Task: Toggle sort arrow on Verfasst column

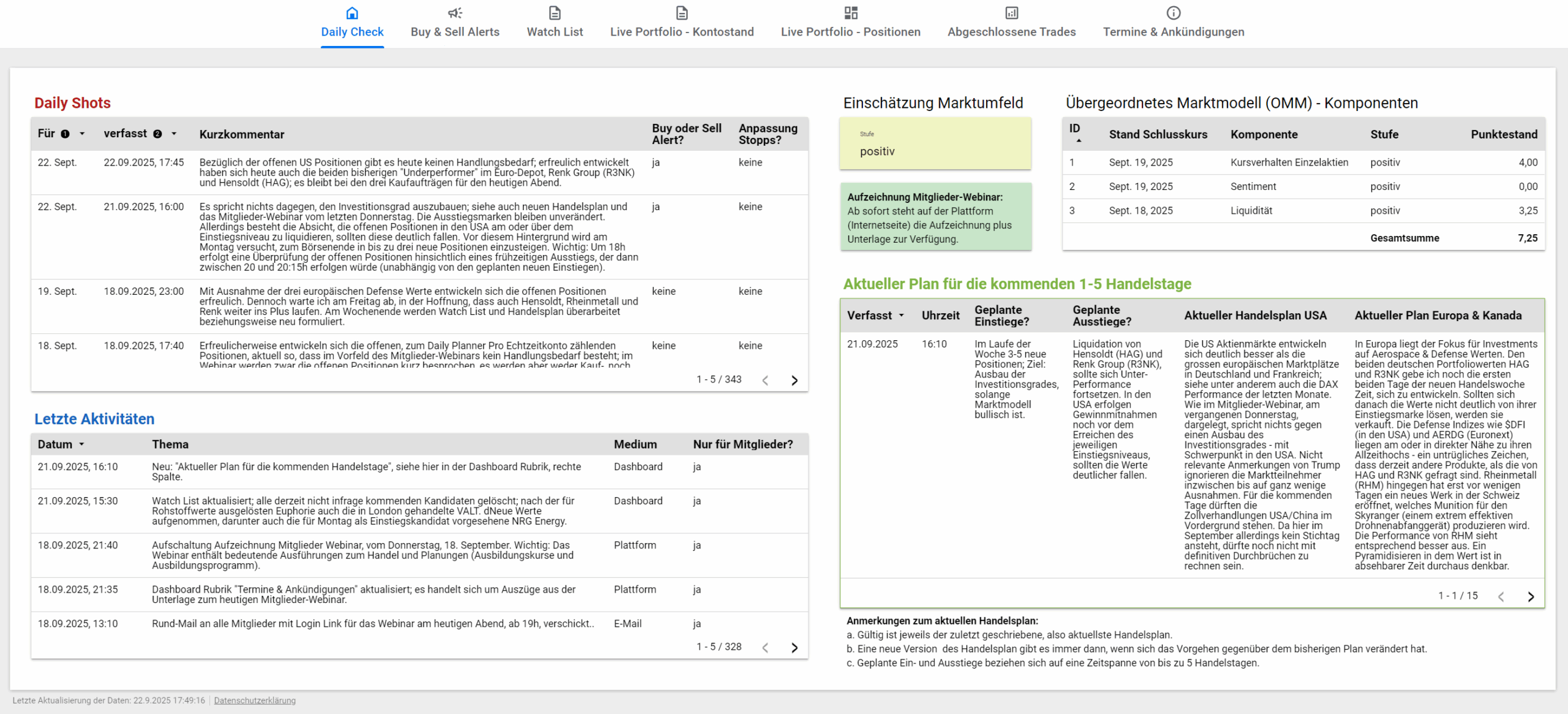Action: click(901, 316)
